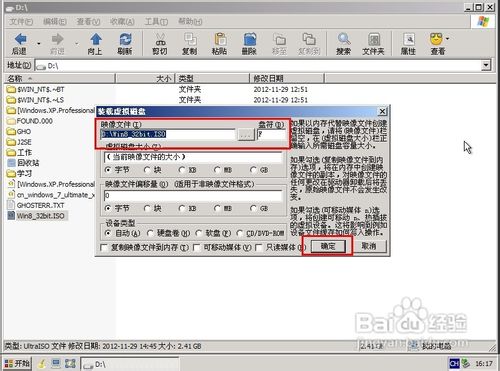Viewport: 500px width, 371px height.
Task: Open the 帮助(H) menu
Action: pos(190,22)
